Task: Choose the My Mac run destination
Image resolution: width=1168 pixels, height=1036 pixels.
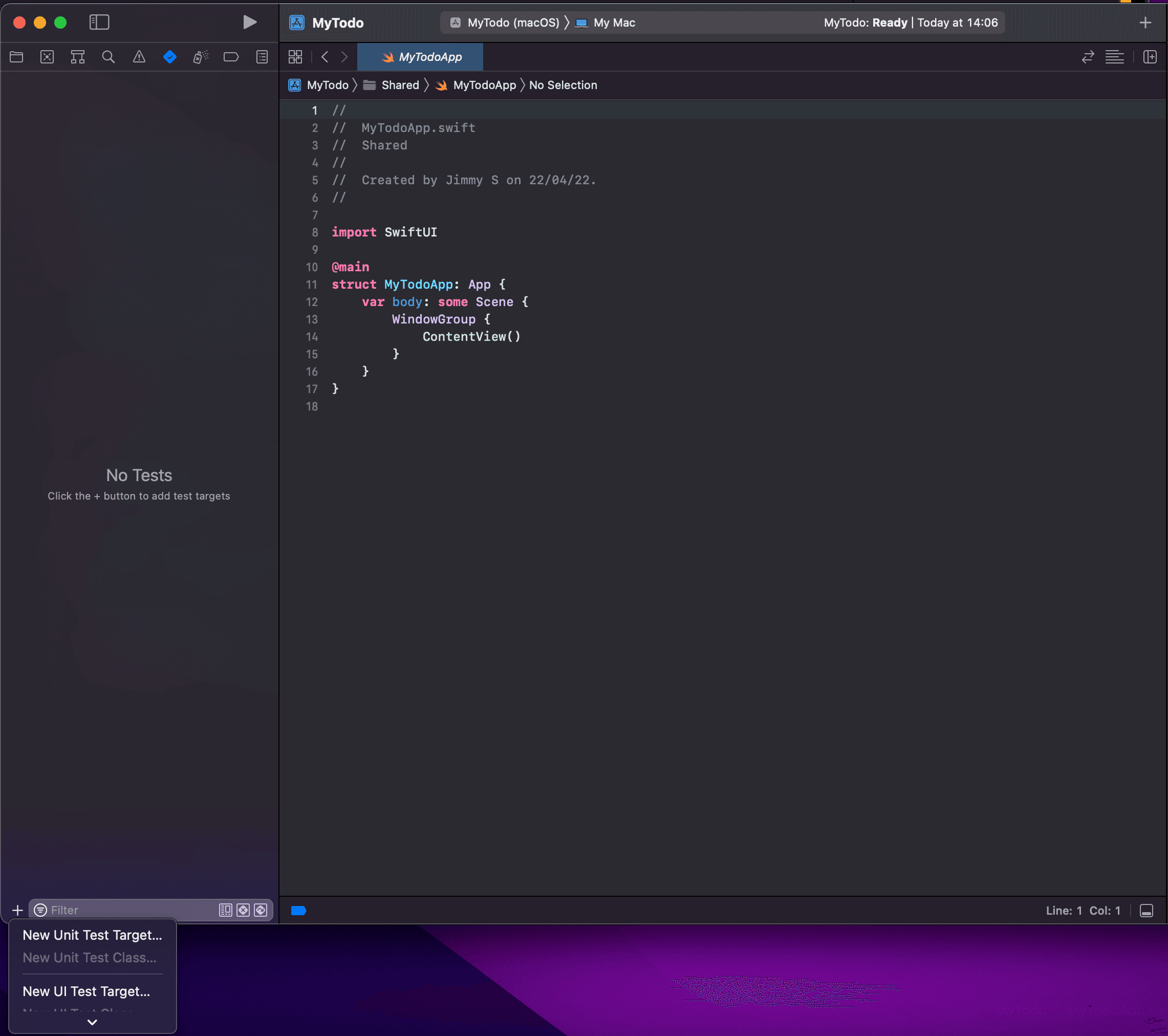Action: [605, 23]
